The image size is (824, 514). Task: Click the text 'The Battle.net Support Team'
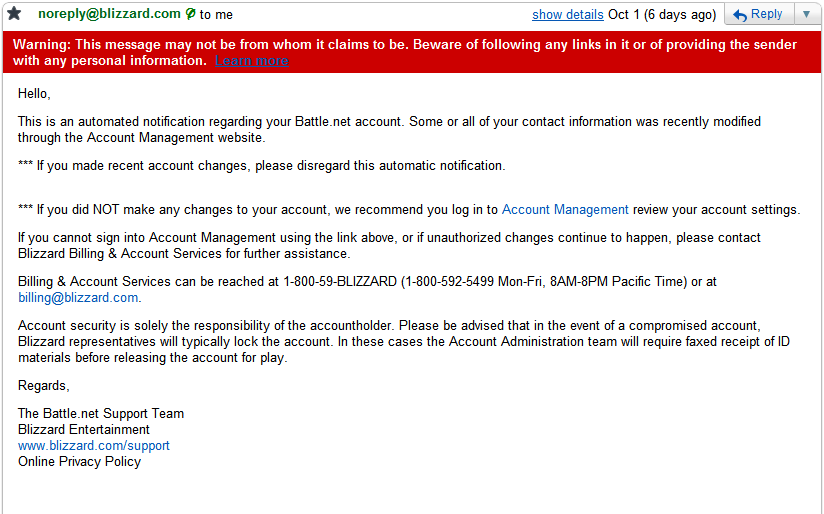pos(101,414)
